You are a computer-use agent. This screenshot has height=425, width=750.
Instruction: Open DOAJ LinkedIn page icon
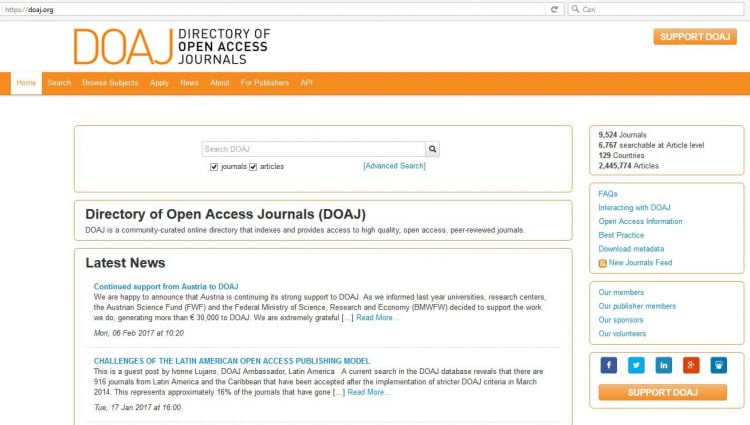tap(663, 365)
